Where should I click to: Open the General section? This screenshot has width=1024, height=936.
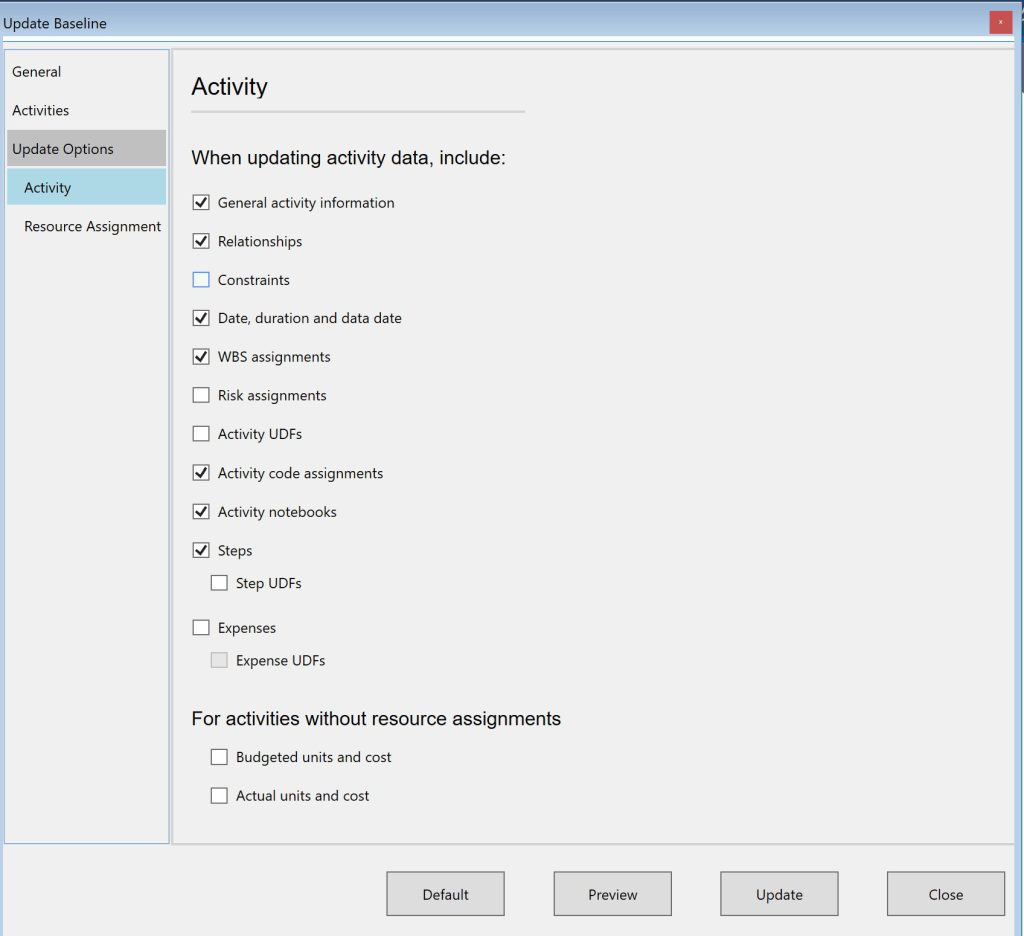click(x=86, y=72)
